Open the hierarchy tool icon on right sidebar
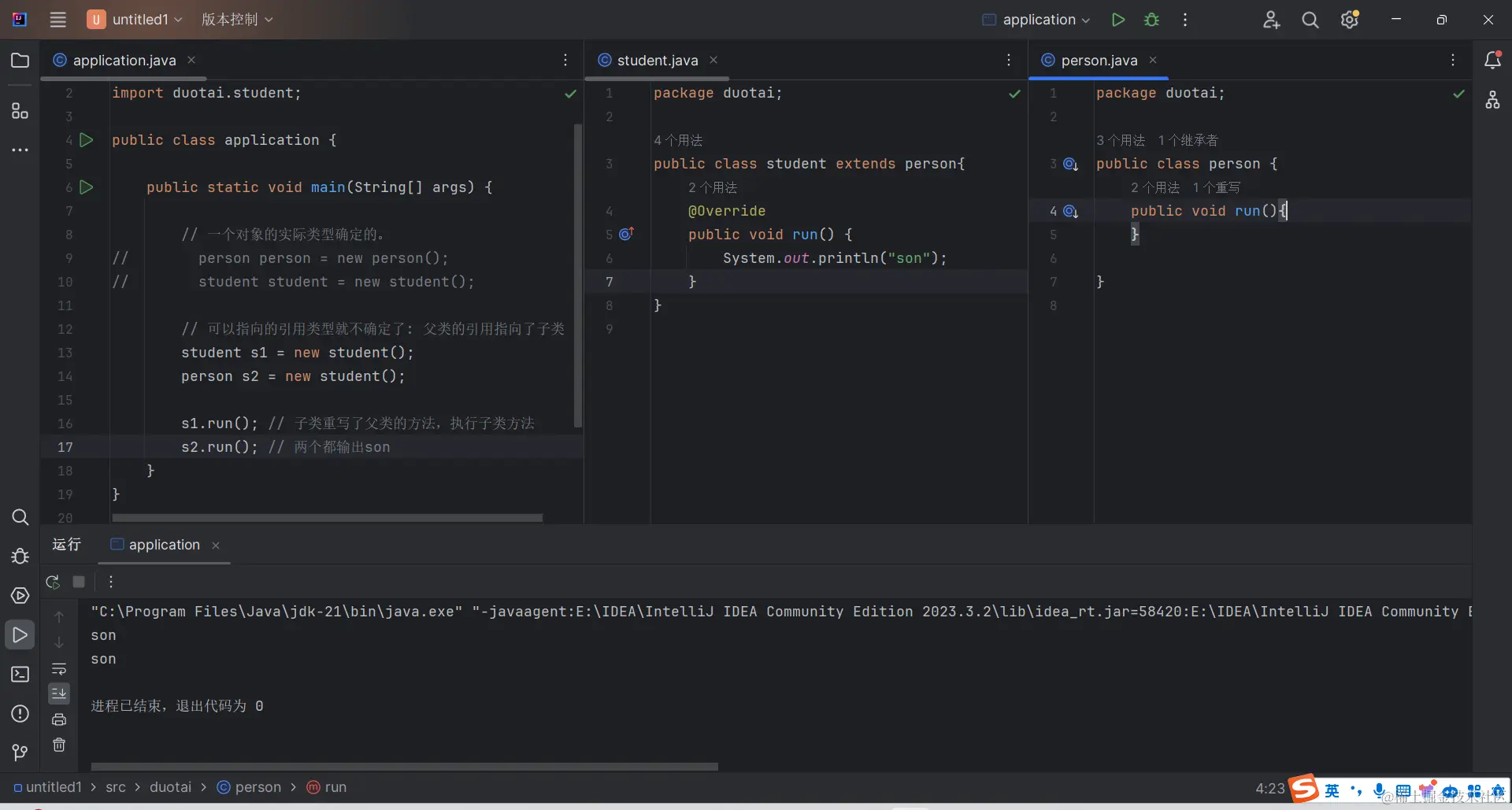Viewport: 1512px width, 810px height. 1492,101
